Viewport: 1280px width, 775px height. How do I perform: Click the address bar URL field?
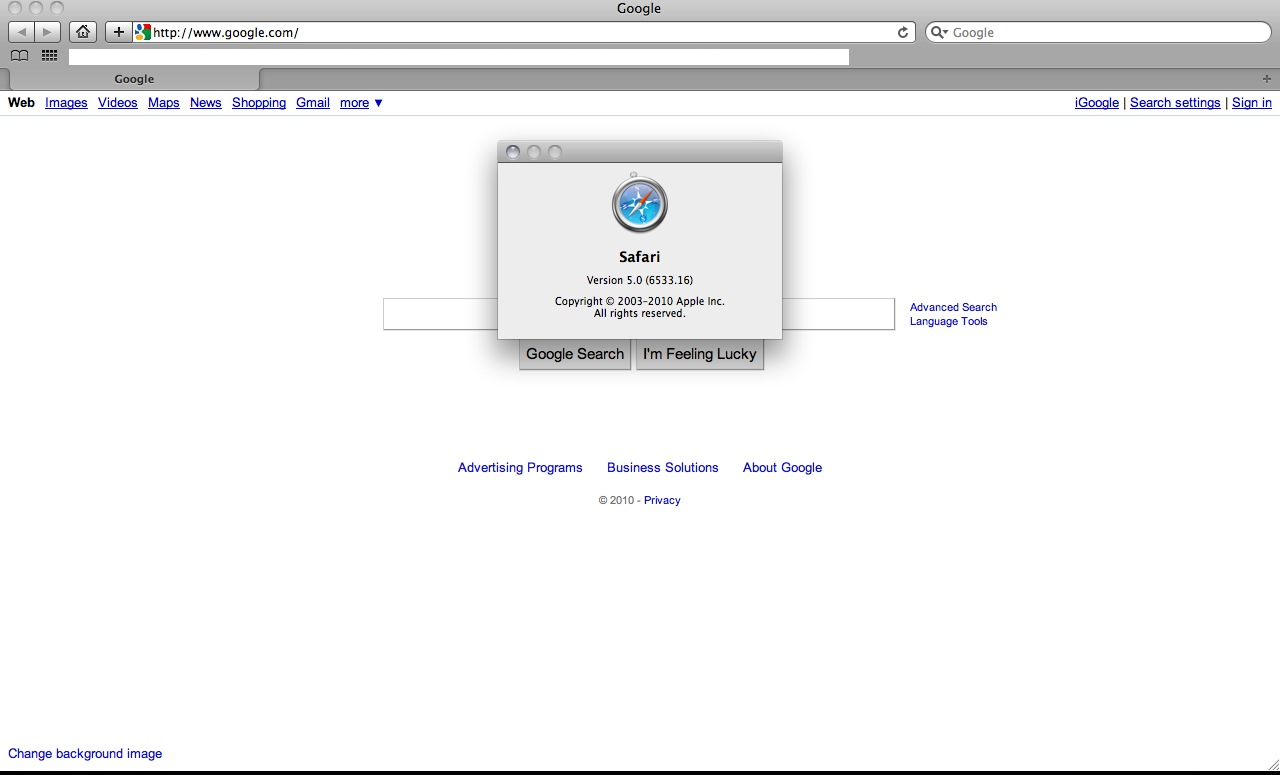tap(522, 32)
